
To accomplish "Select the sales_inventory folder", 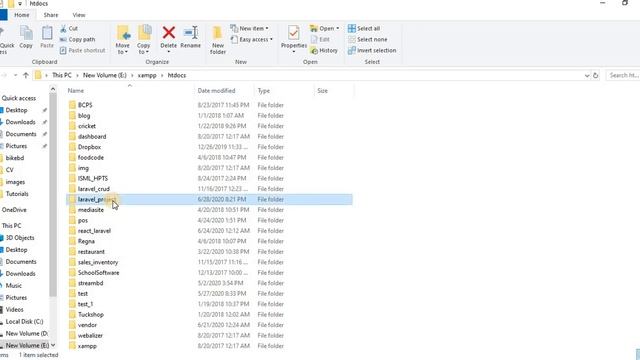I will point(98,262).
